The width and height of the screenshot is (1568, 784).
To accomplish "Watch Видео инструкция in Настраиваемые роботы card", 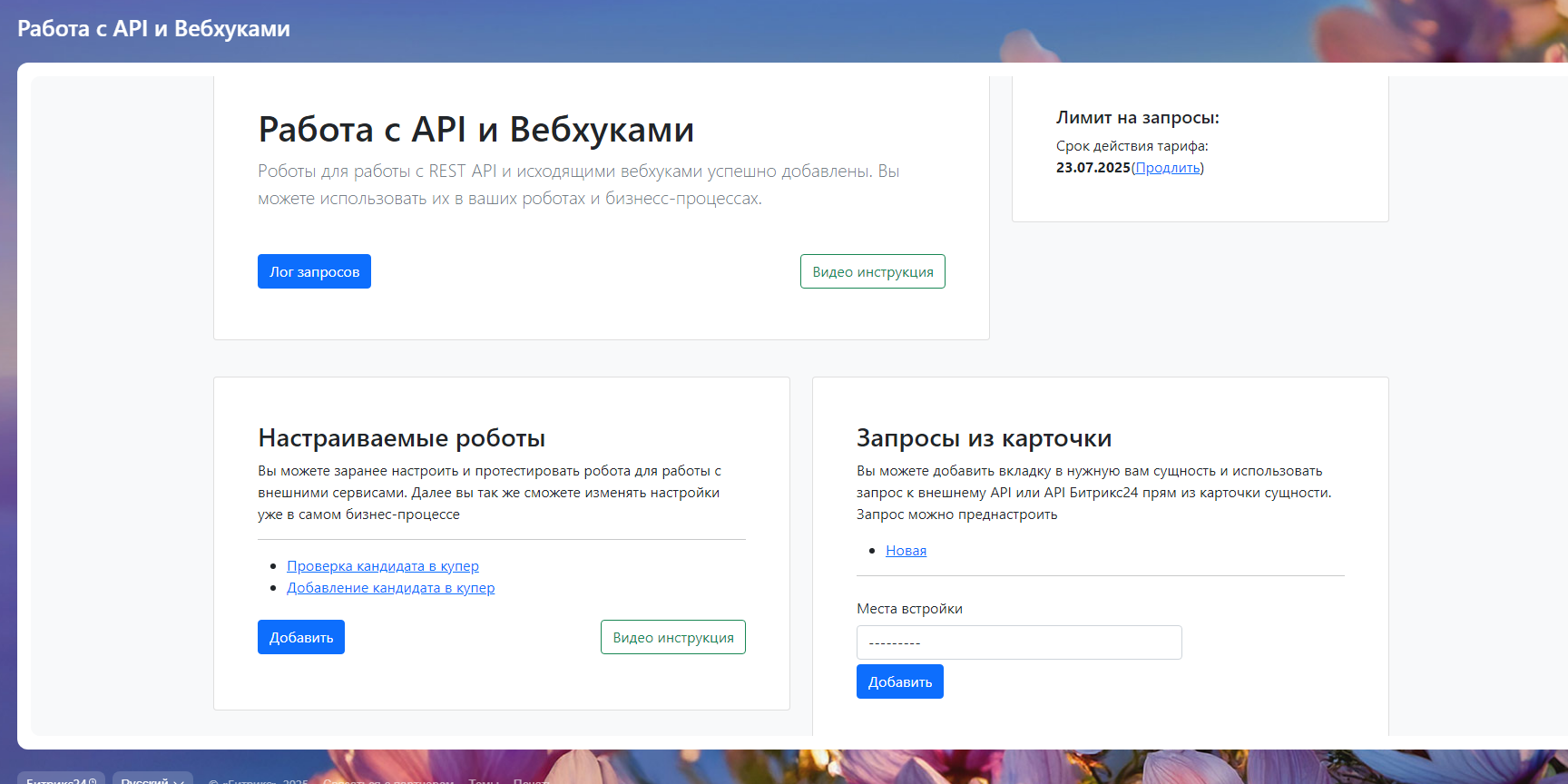I will 672,637.
